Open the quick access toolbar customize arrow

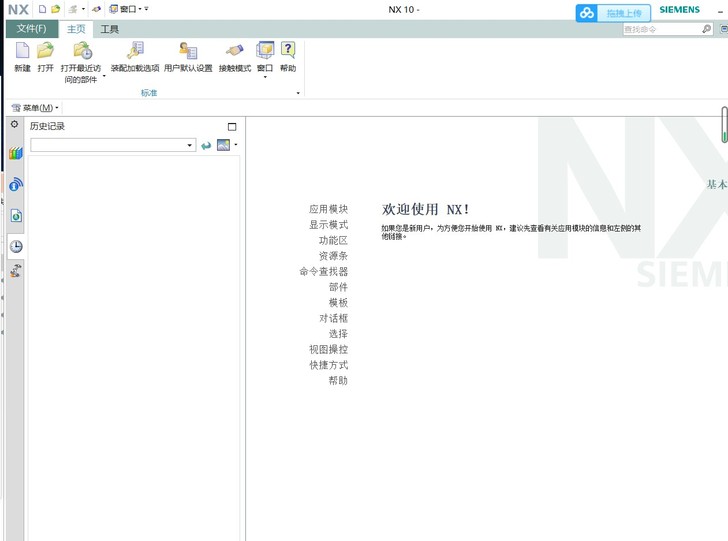point(146,9)
